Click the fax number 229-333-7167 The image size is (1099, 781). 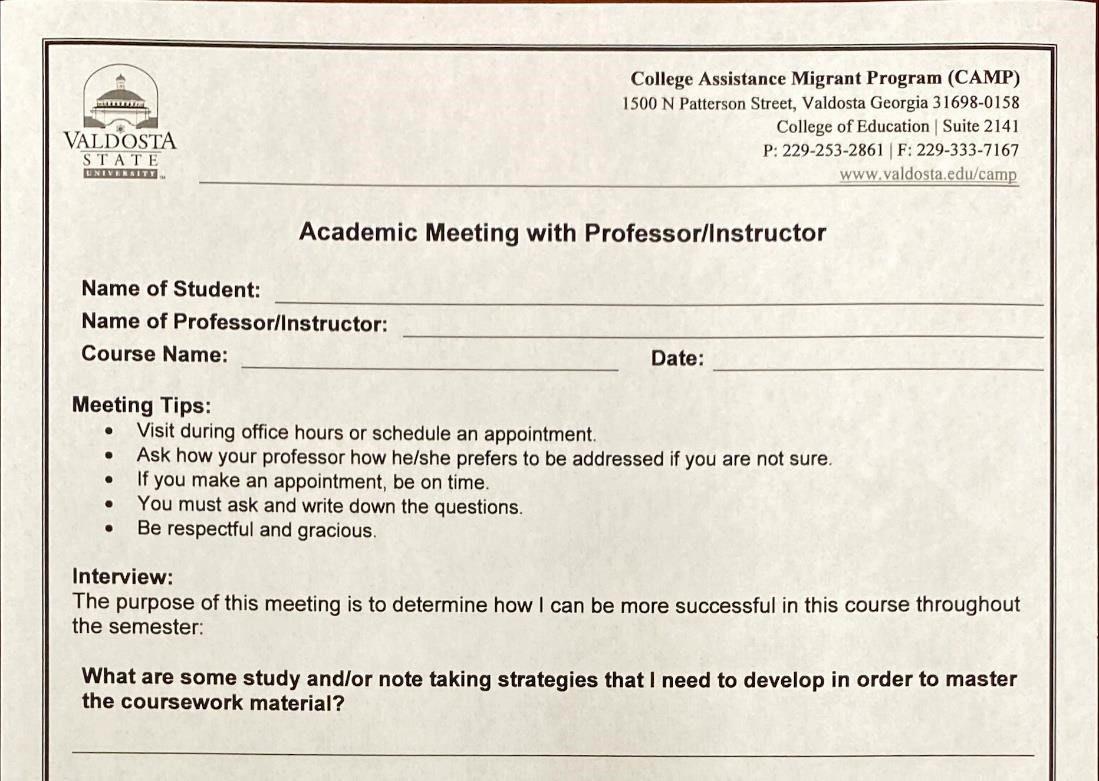[967, 150]
